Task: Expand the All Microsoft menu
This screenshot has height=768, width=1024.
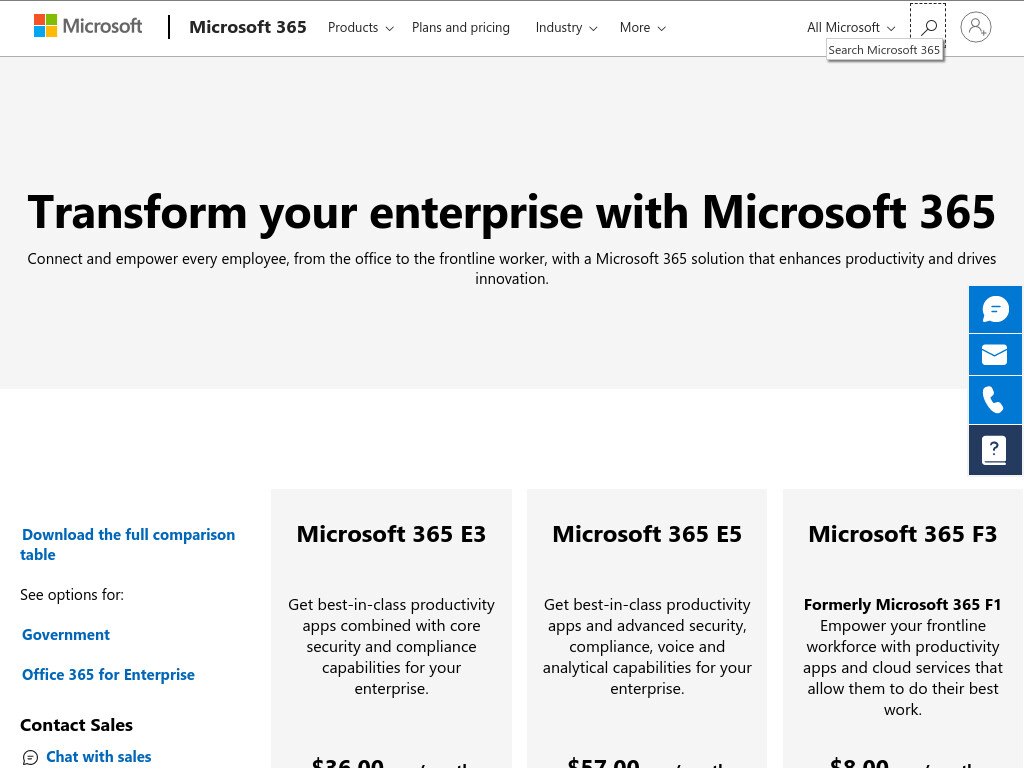Action: 851,27
